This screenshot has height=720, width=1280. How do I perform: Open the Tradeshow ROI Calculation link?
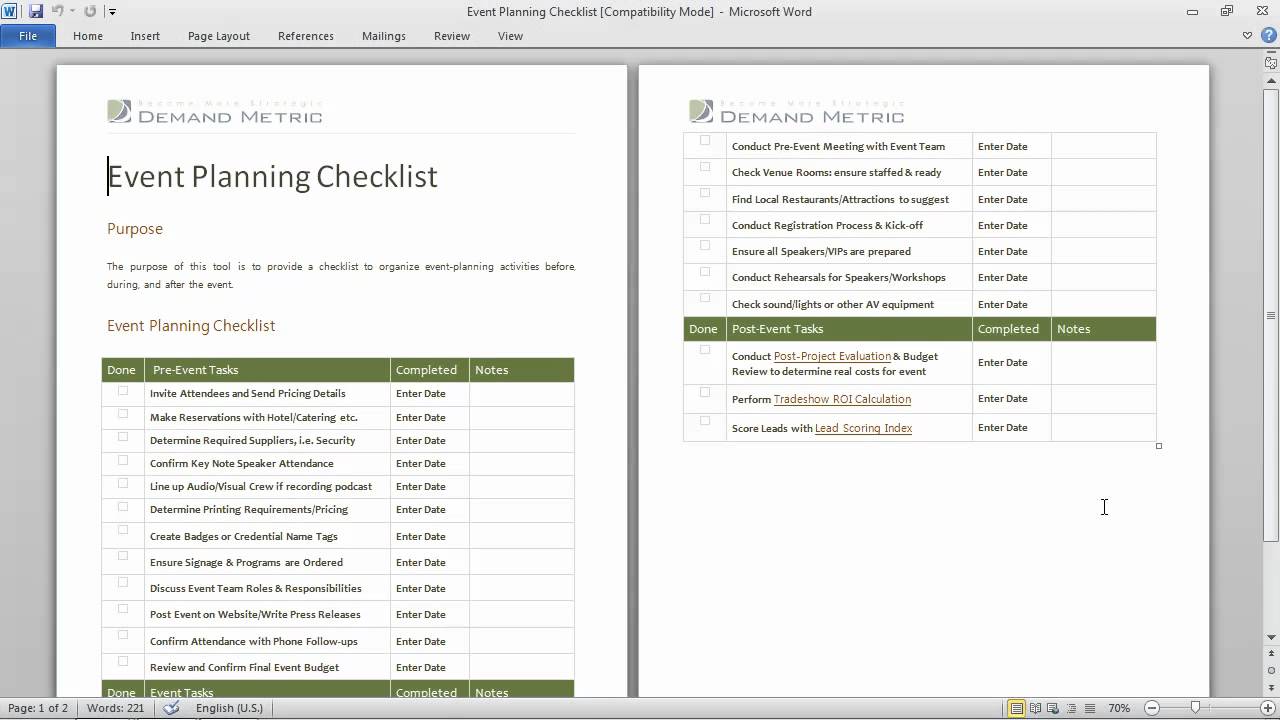point(842,399)
